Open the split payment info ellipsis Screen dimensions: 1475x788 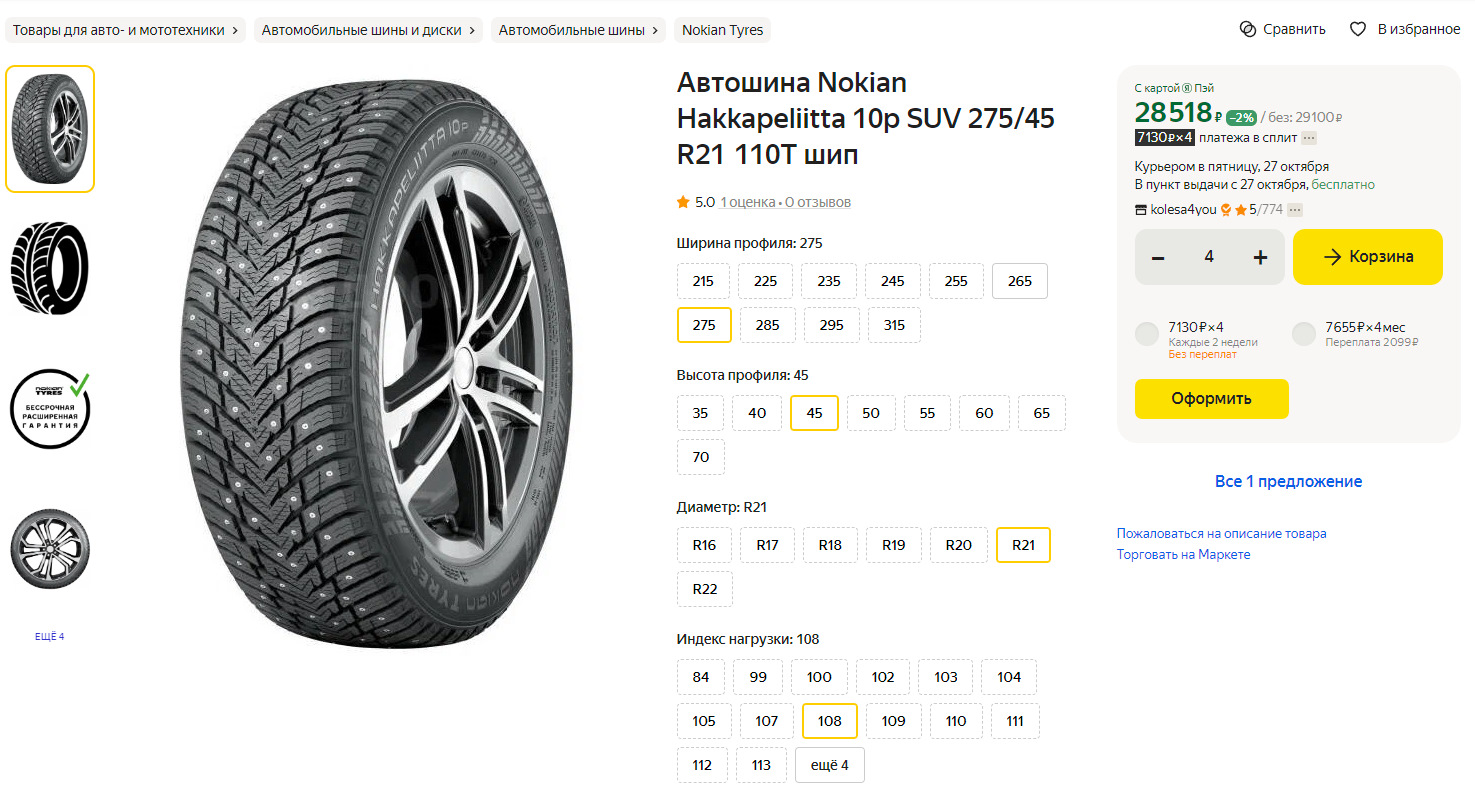pos(1309,138)
